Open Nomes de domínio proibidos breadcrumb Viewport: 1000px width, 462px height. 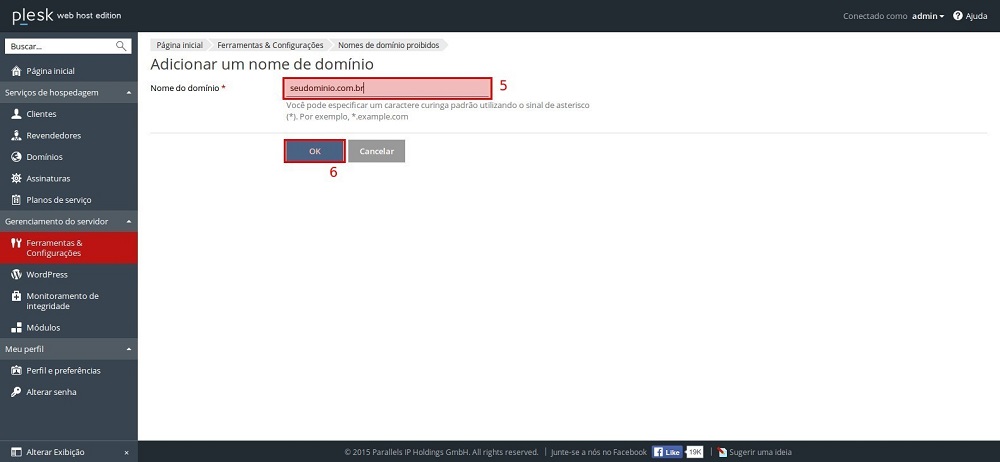click(x=388, y=45)
